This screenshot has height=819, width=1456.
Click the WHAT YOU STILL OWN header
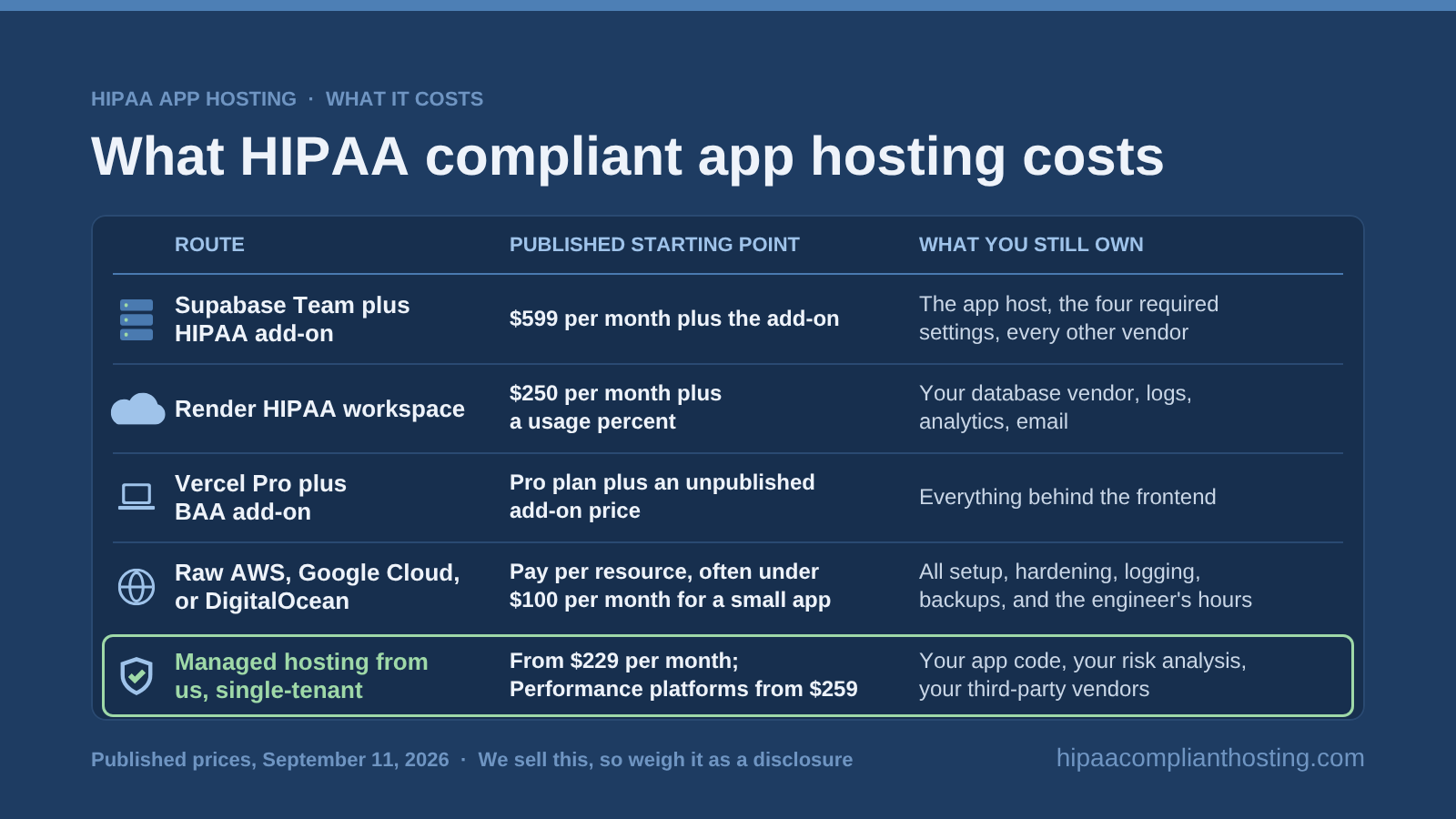click(x=1031, y=245)
